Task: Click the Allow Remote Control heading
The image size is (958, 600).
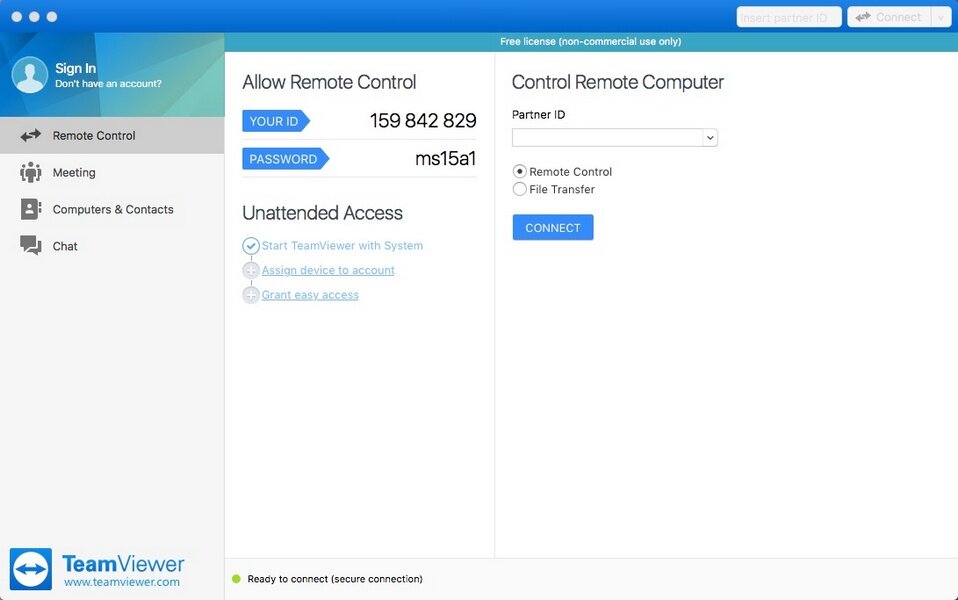Action: [x=329, y=82]
